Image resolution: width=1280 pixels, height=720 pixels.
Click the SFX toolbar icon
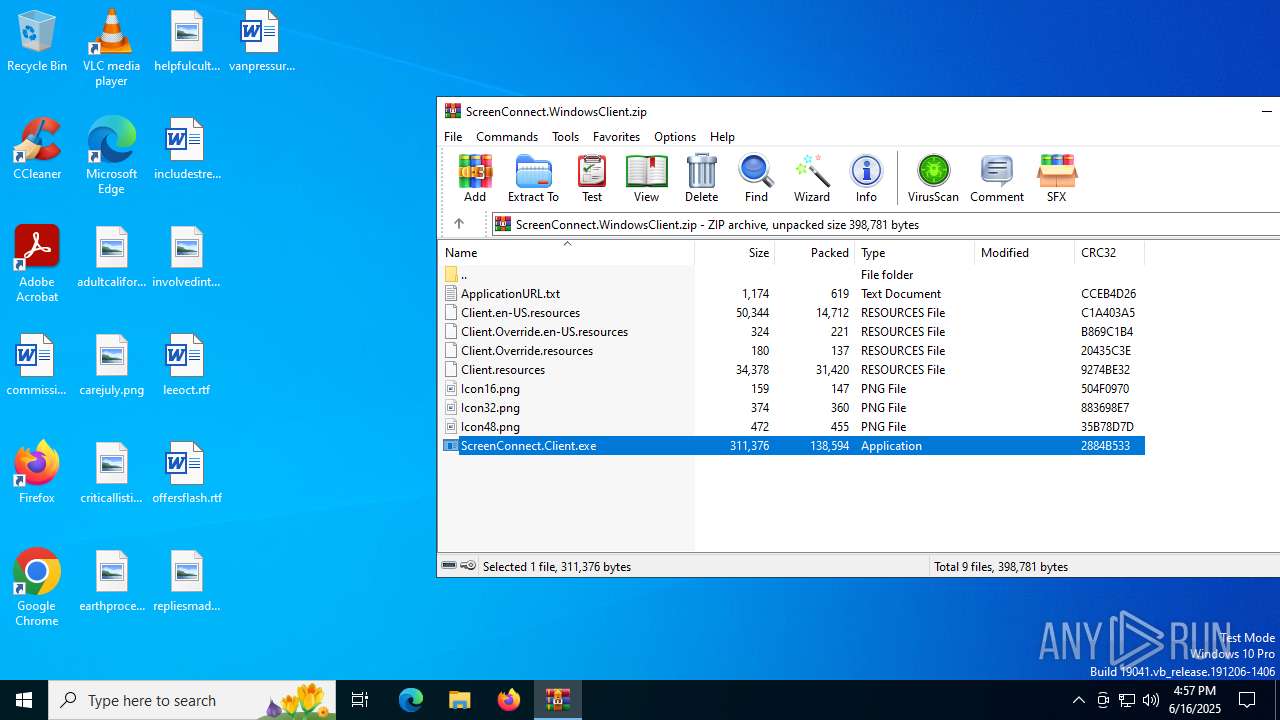coord(1056,179)
